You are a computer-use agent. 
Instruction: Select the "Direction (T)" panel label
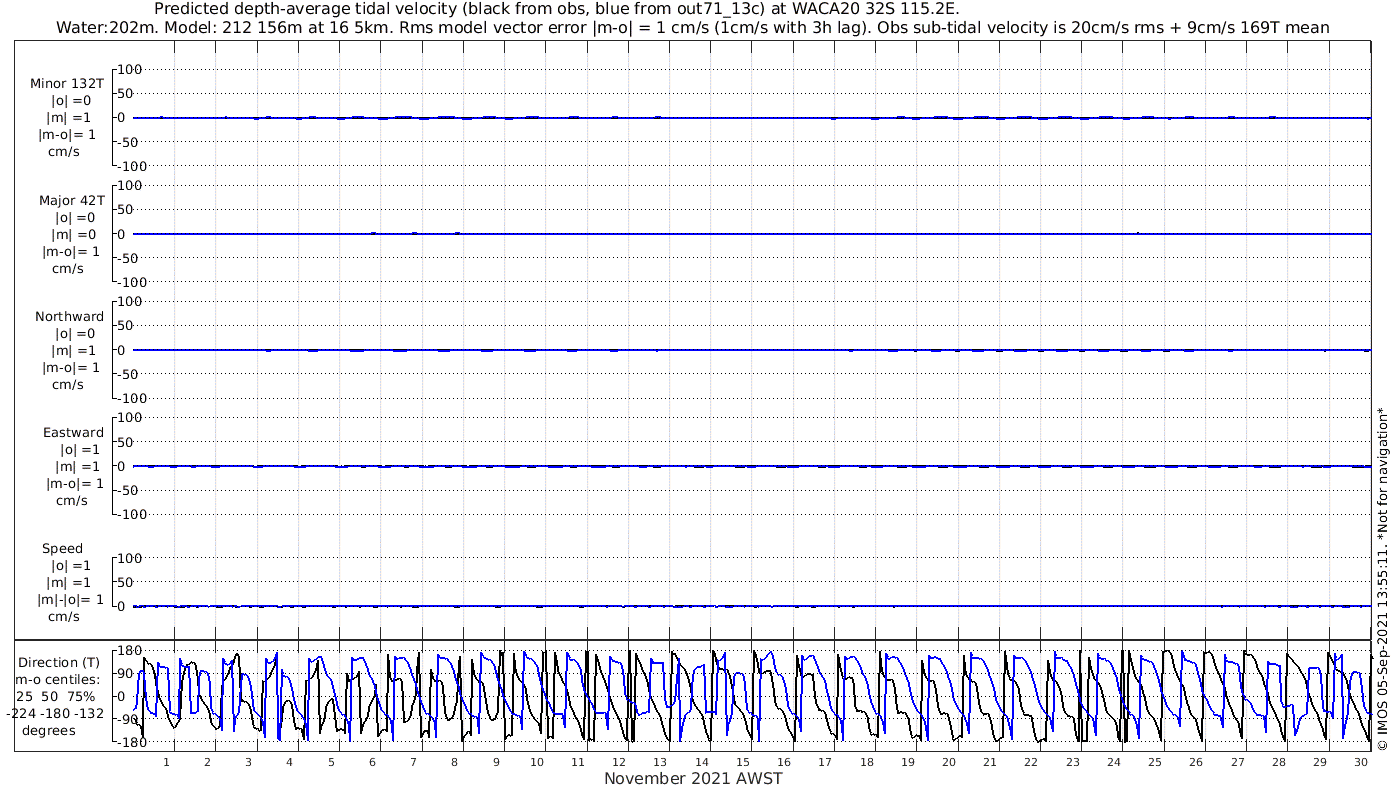tap(60, 662)
